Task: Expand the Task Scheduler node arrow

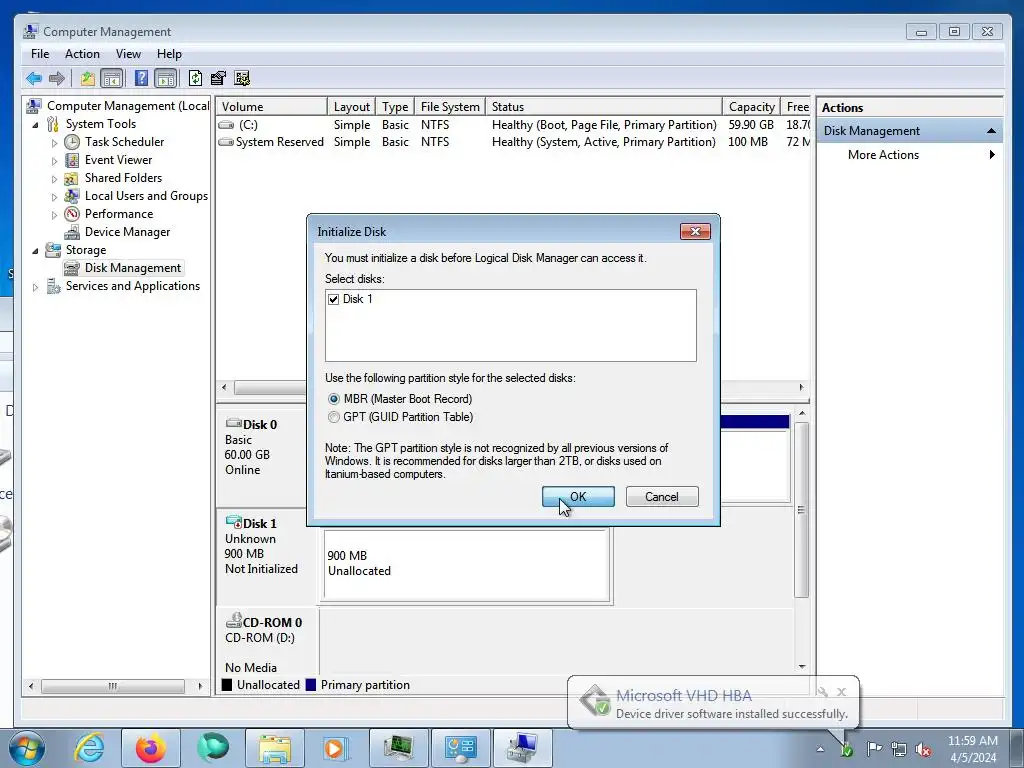Action: click(x=54, y=142)
